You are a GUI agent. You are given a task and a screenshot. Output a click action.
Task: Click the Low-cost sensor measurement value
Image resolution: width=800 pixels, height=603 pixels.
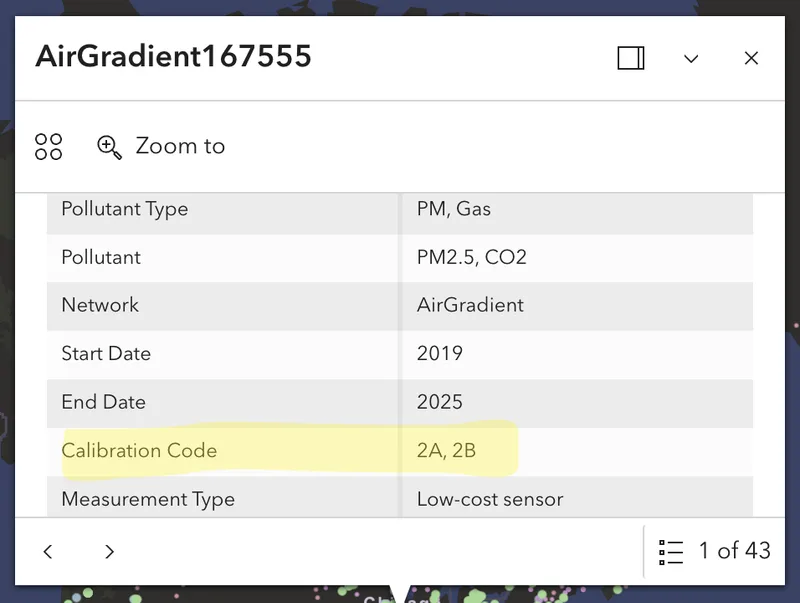click(x=490, y=498)
